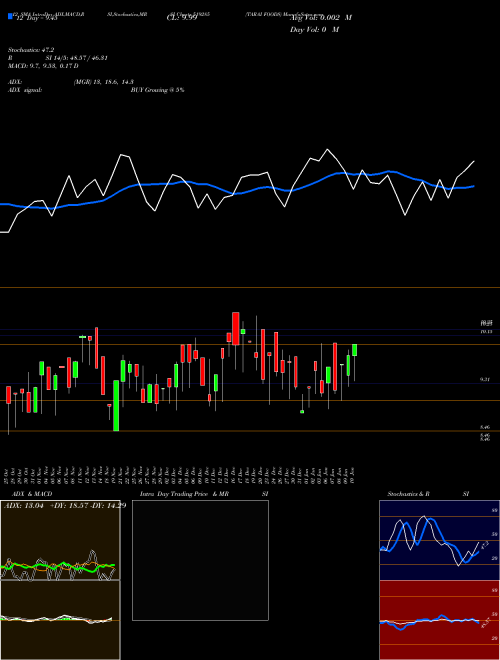This screenshot has height=660, width=500.
Task: Click the 9.31 price axis label
Action: point(485,380)
